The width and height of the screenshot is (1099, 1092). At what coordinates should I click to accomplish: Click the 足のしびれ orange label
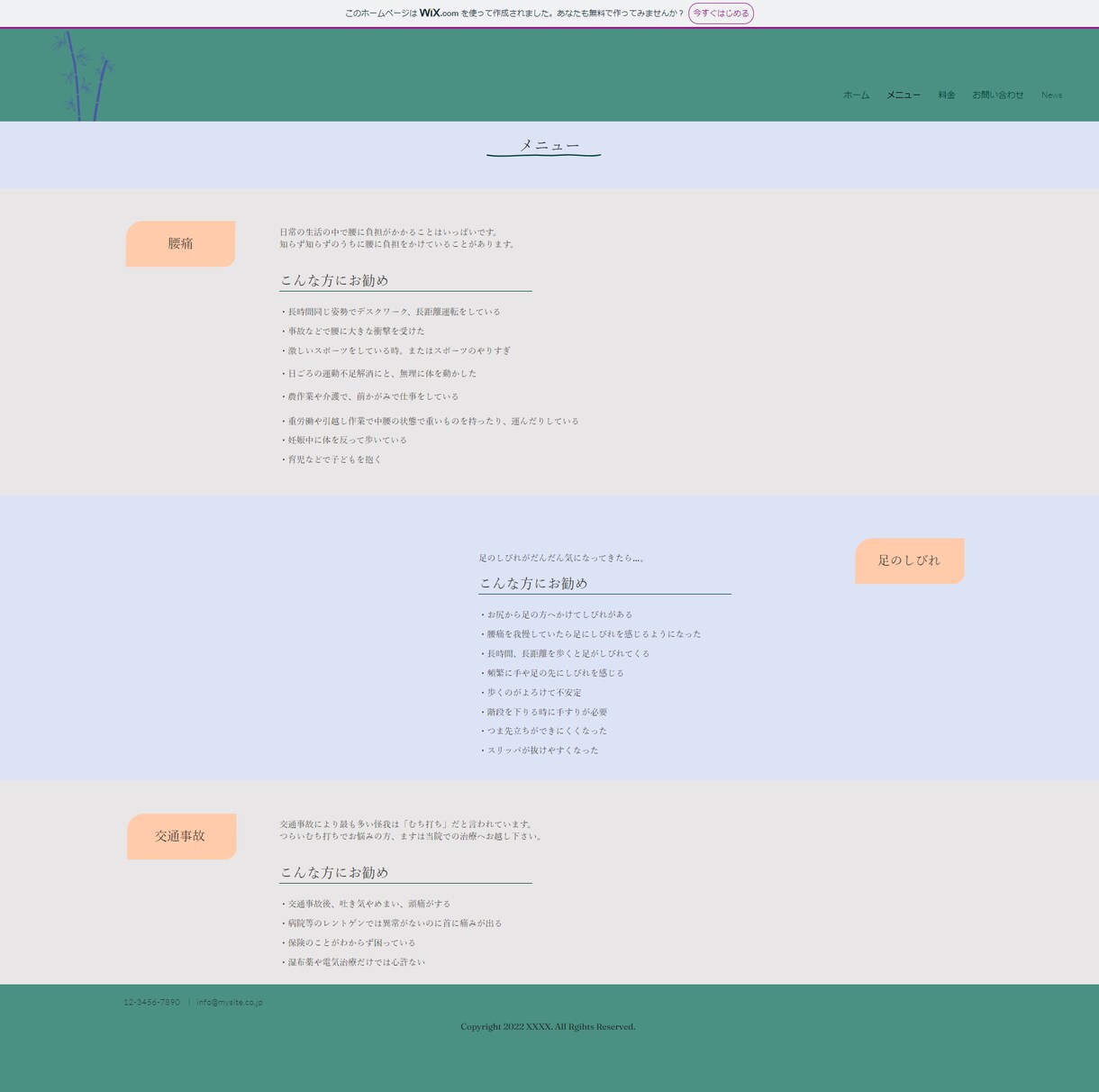pyautogui.click(x=909, y=560)
